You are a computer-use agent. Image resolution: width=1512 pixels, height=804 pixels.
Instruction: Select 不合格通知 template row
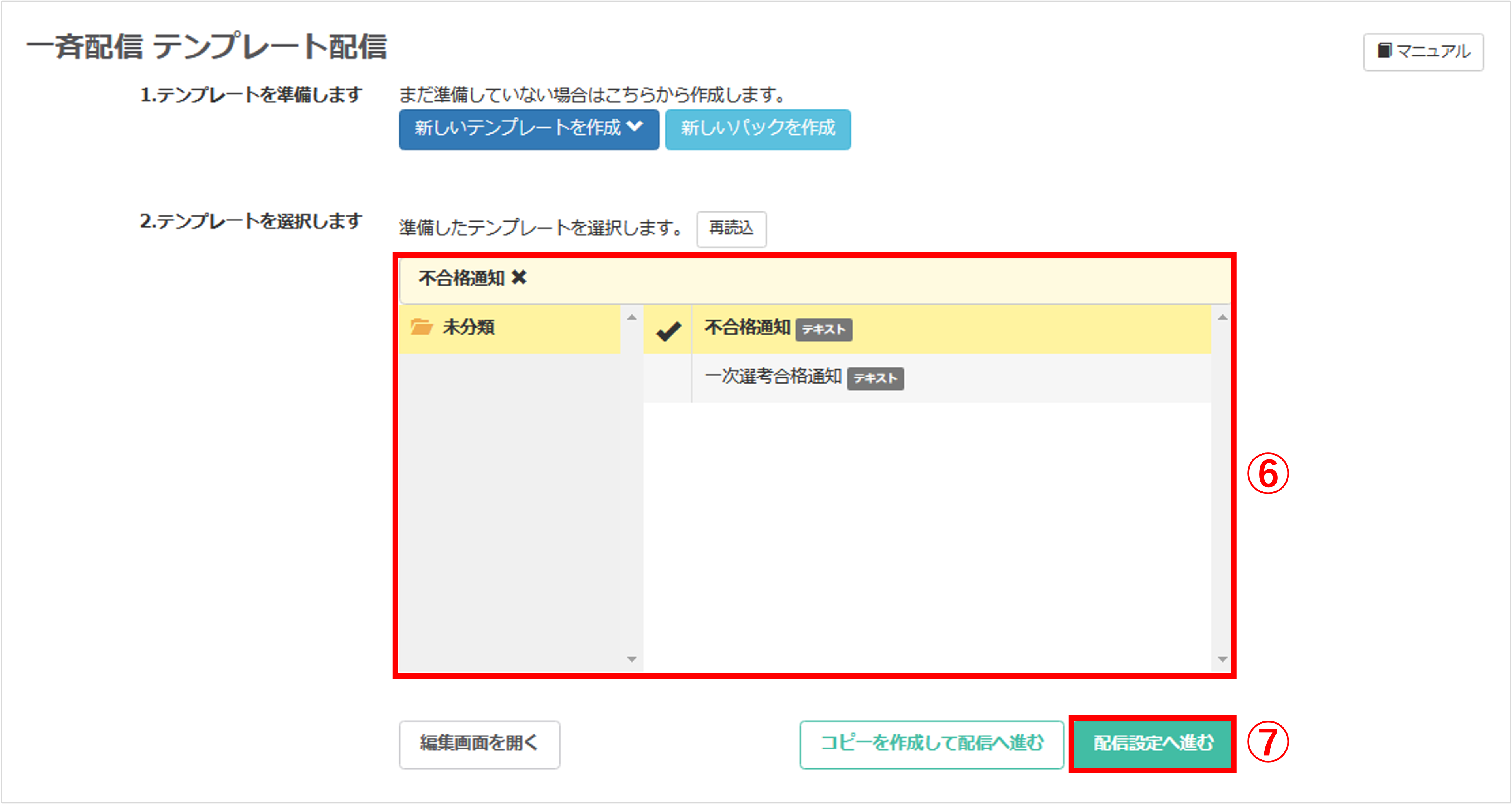coord(747,328)
